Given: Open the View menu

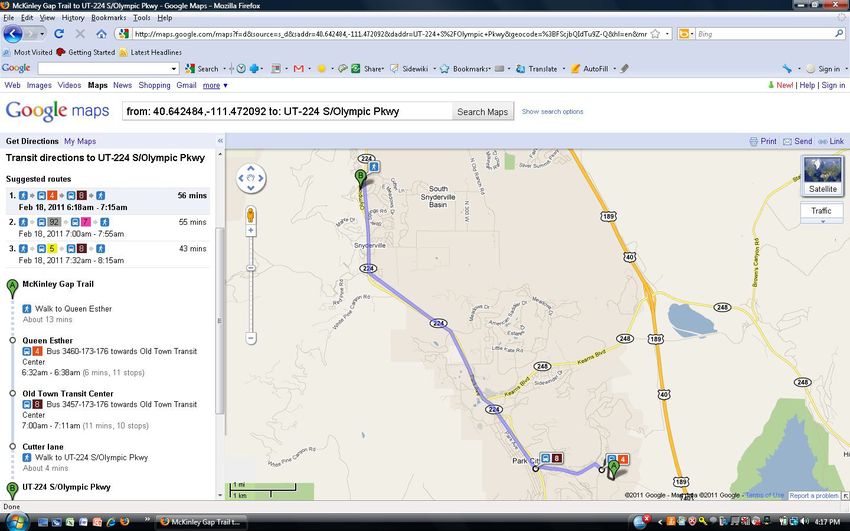Looking at the screenshot, I should (x=47, y=18).
